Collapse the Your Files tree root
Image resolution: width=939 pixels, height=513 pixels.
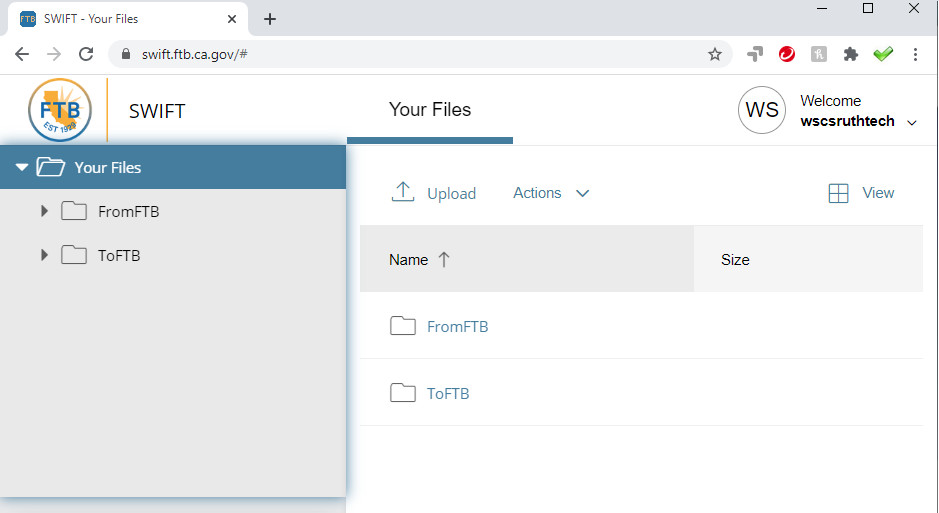pyautogui.click(x=22, y=168)
